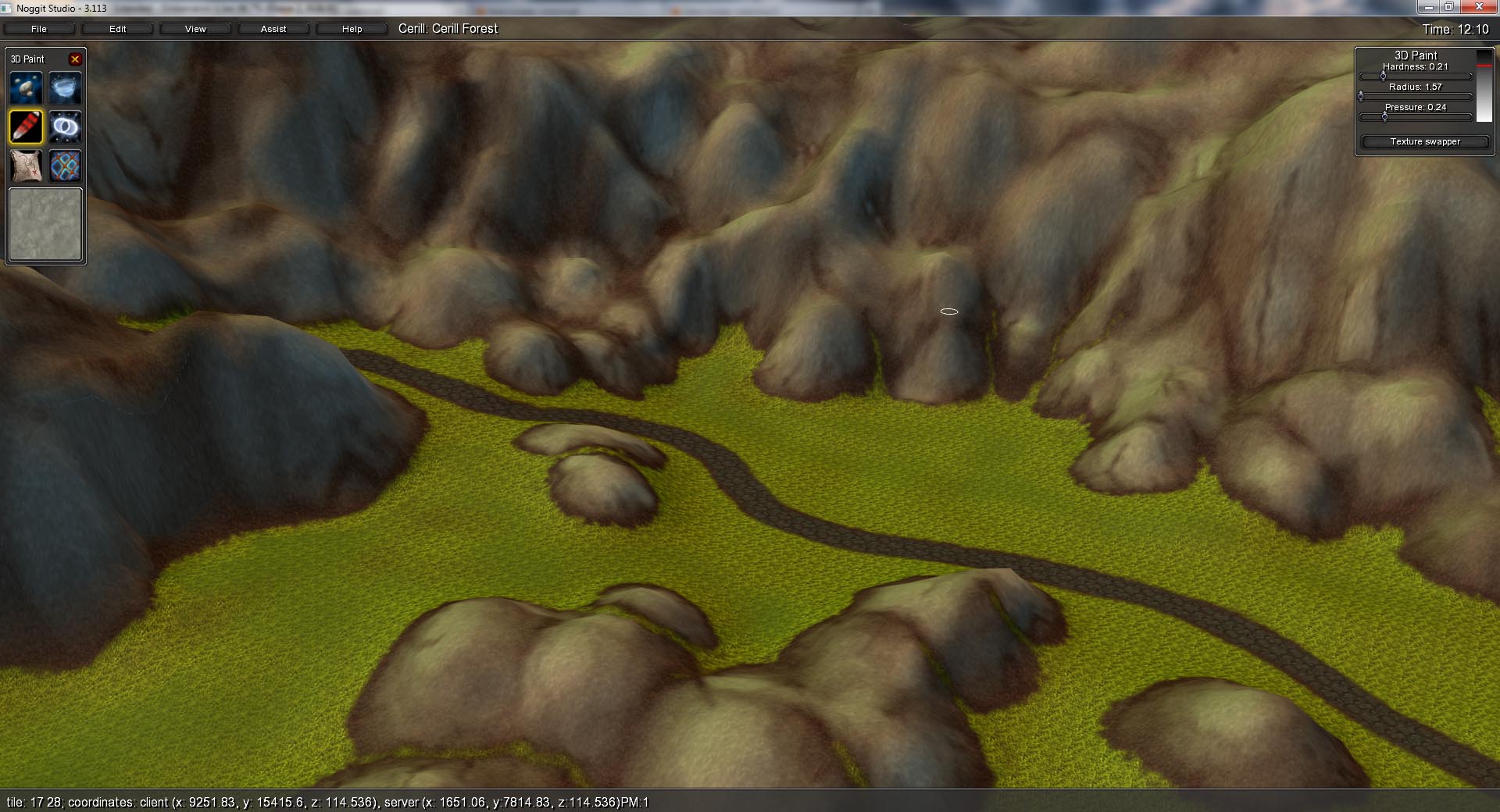Click the paint opacity gradient bar

(x=1484, y=85)
